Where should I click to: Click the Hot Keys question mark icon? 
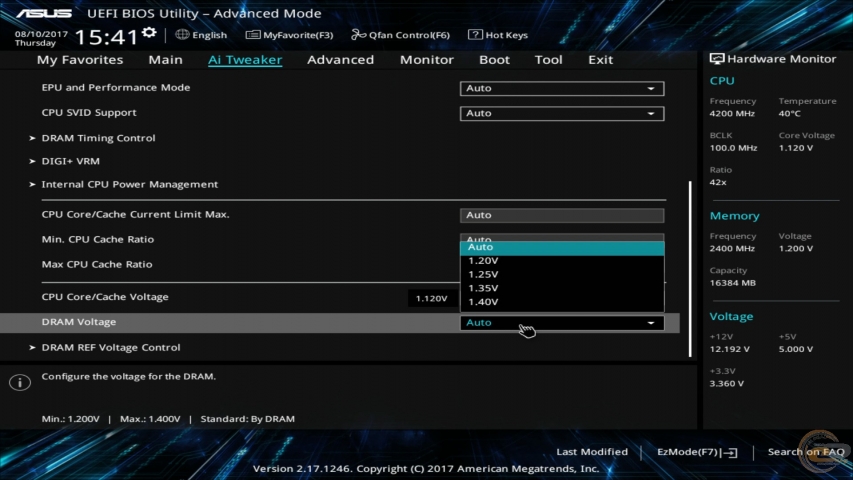click(475, 35)
